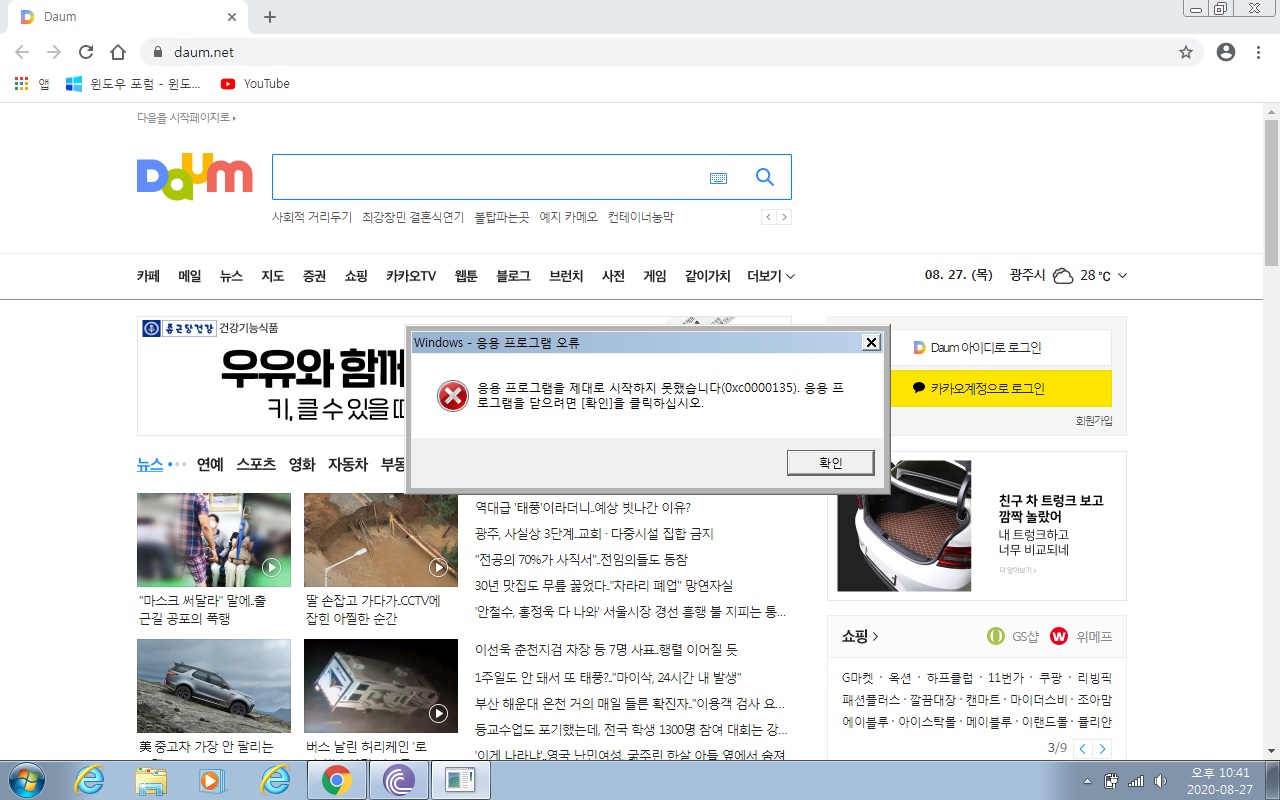This screenshot has height=800, width=1280.
Task: Click the cloudy weather icon
Action: (1063, 276)
